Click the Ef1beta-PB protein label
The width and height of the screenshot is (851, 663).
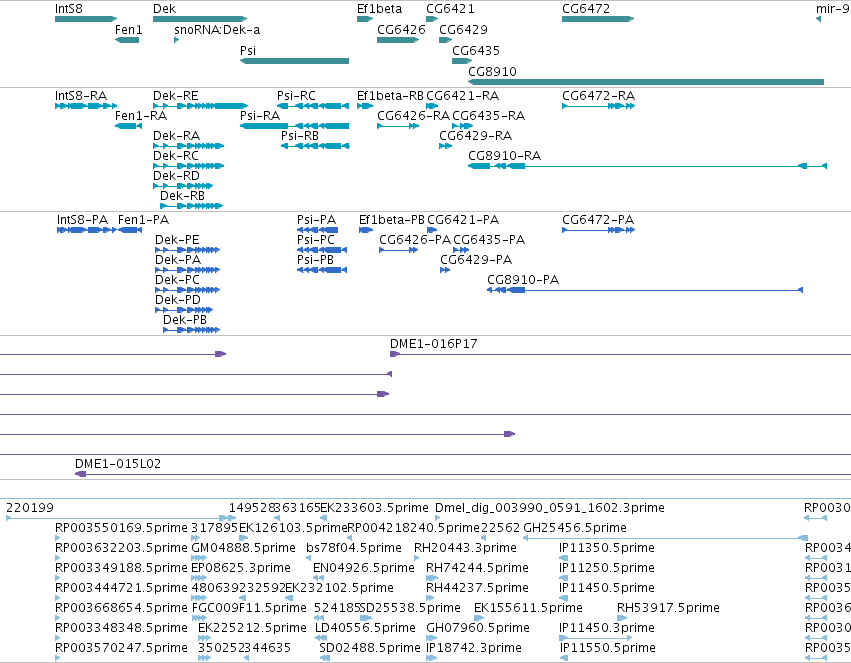392,220
